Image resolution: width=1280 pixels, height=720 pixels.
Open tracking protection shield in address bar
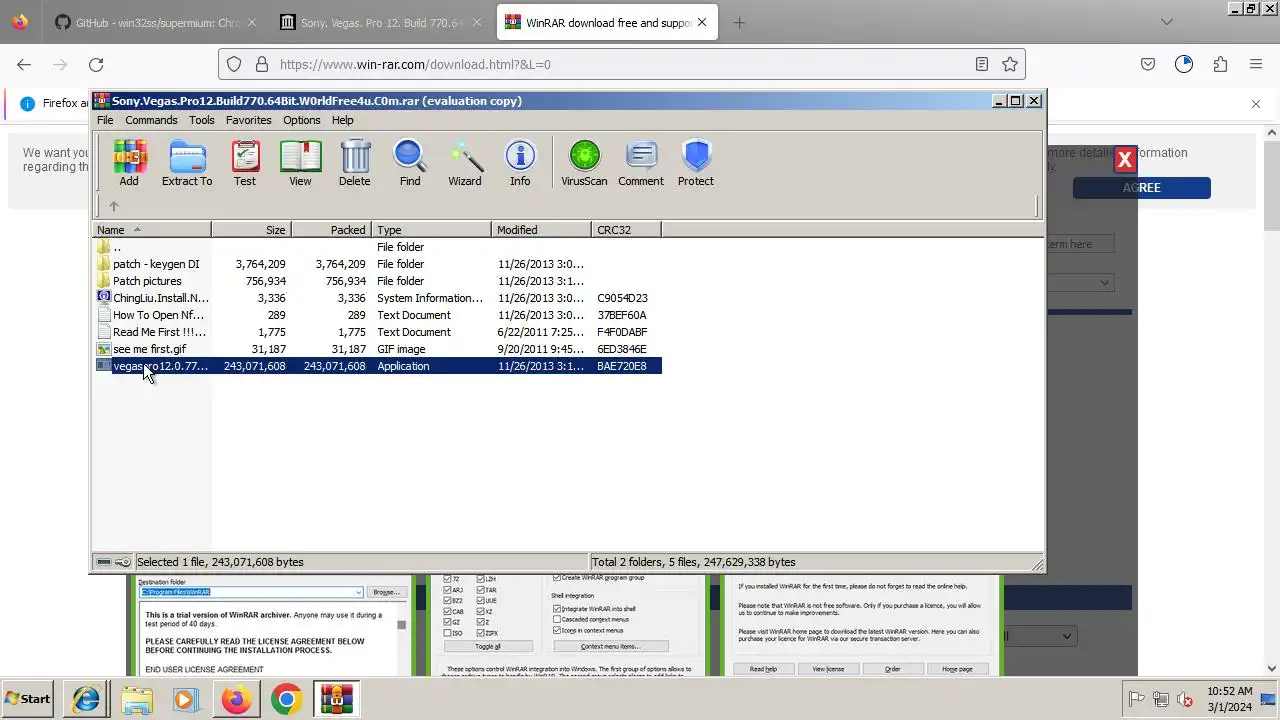pyautogui.click(x=234, y=64)
